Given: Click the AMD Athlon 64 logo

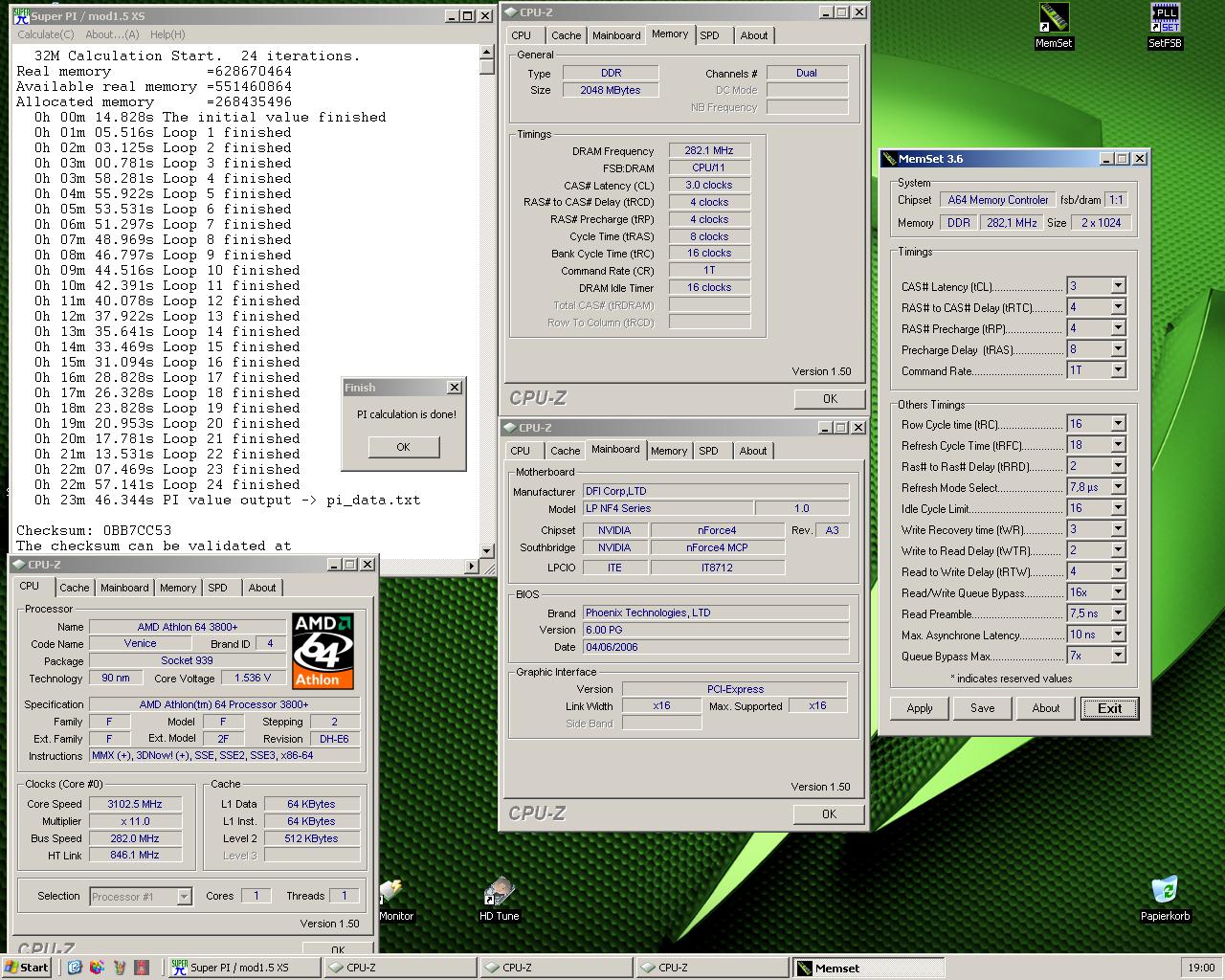Looking at the screenshot, I should coord(323,651).
